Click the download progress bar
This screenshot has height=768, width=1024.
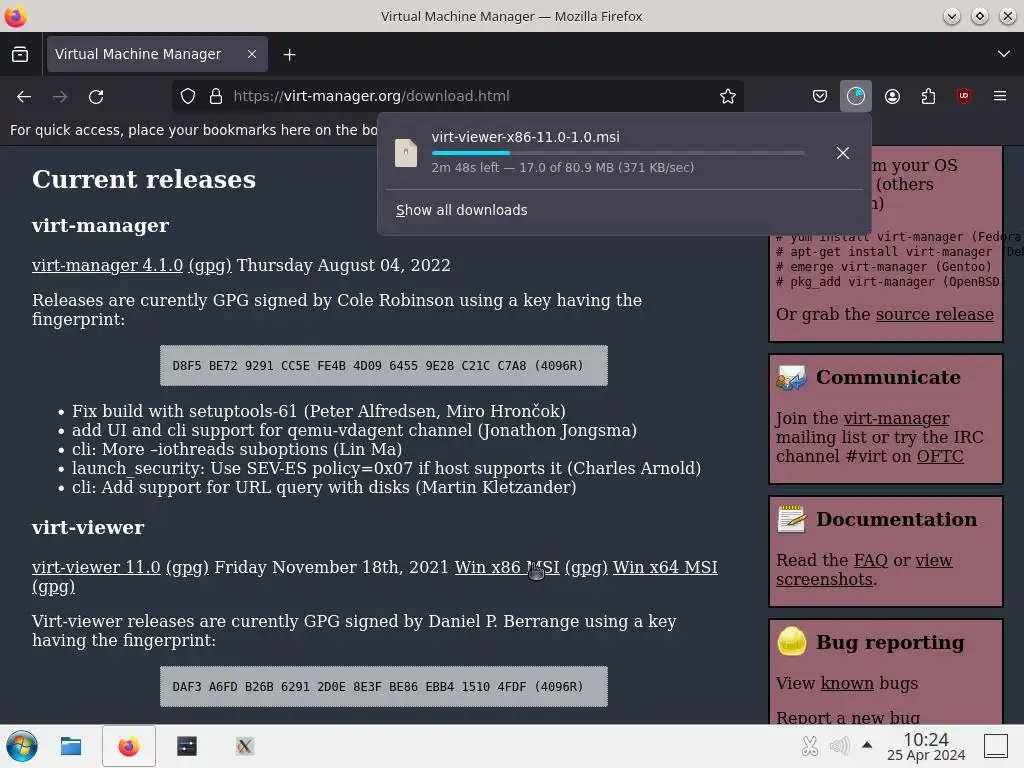pos(618,153)
